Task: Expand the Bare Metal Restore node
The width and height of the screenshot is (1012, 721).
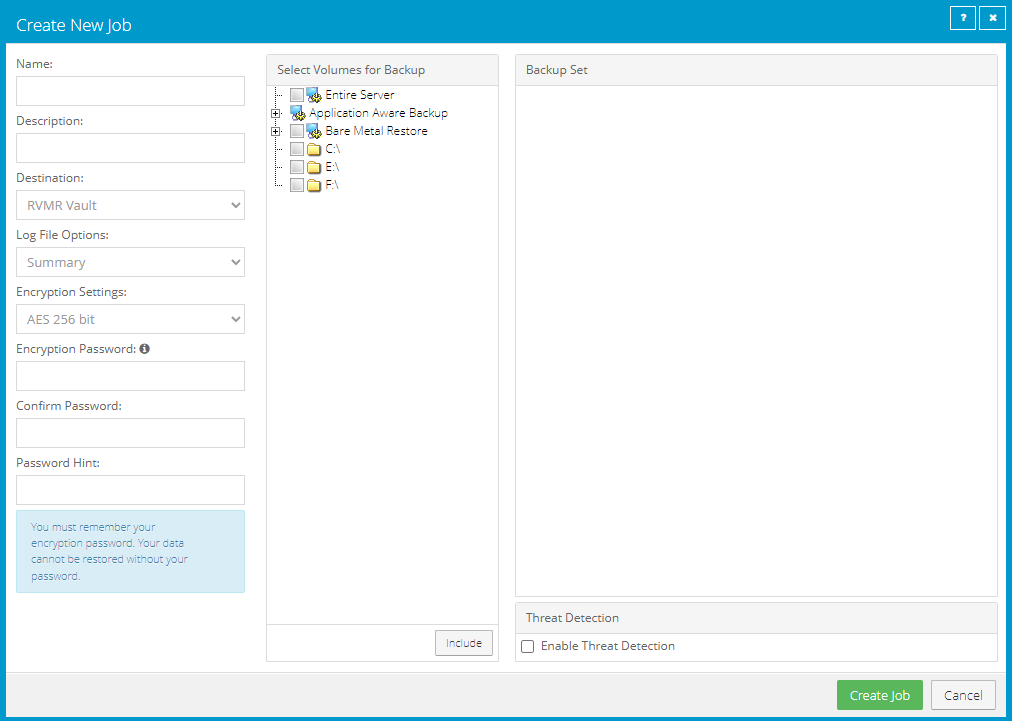Action: pos(277,130)
